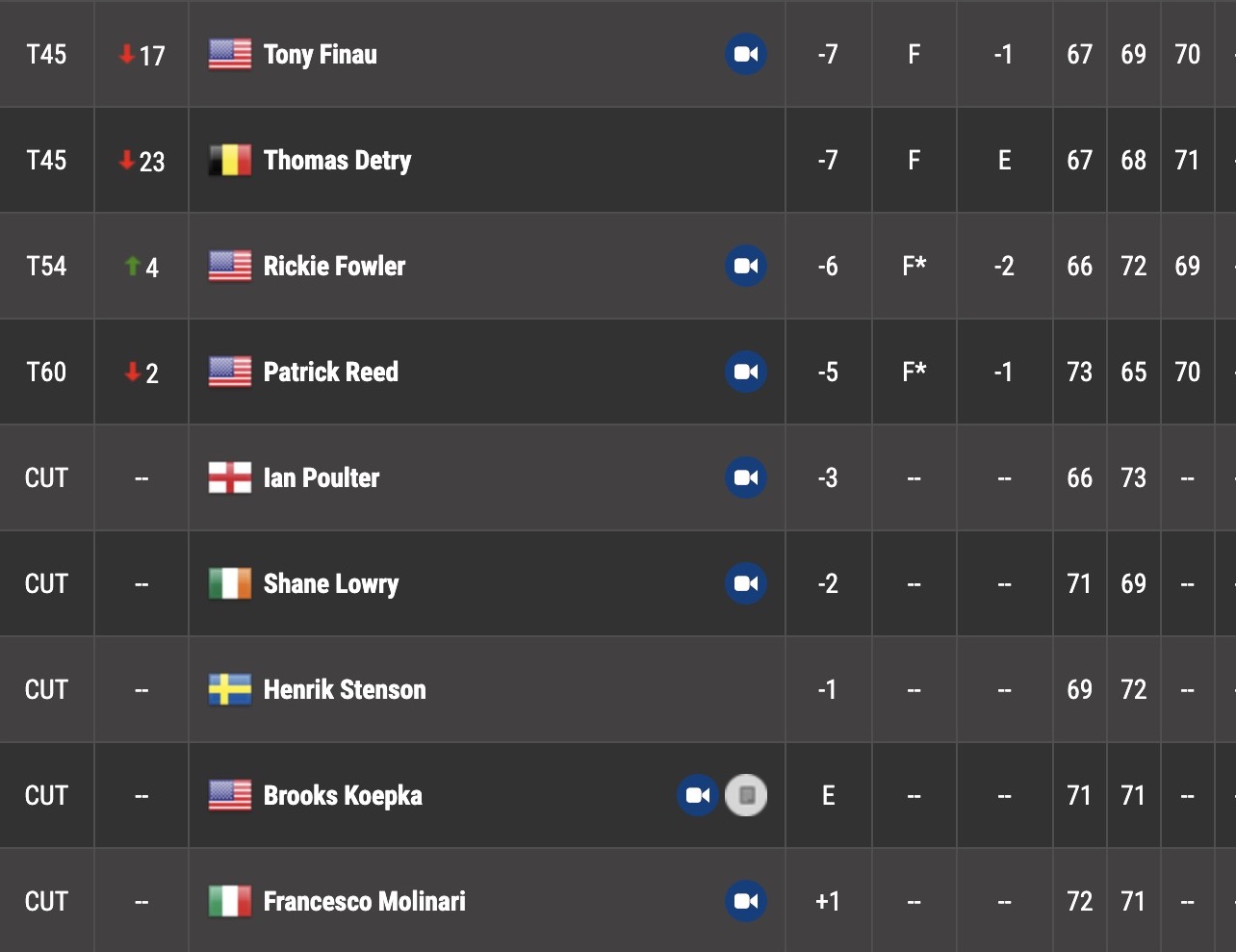Expand Francesco Molinari's row details
Viewport: 1236px width, 952px height.
click(x=618, y=901)
